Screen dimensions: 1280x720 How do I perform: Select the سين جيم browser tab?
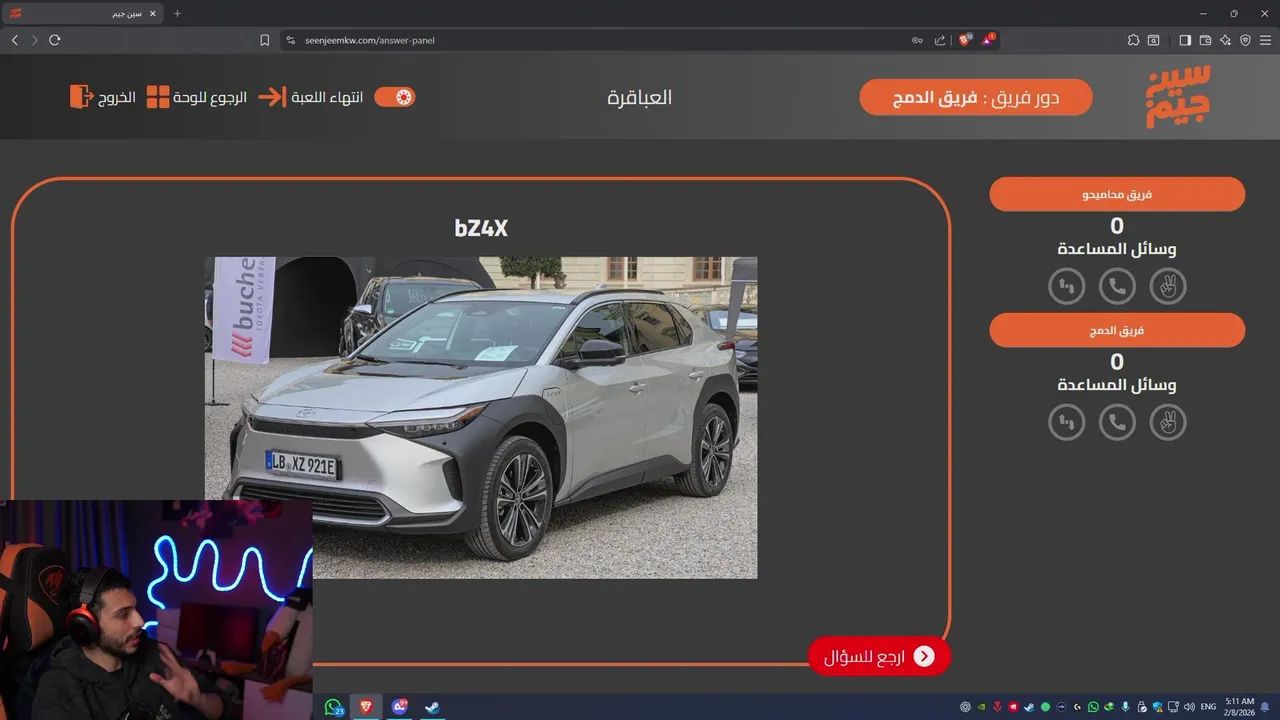click(x=85, y=14)
